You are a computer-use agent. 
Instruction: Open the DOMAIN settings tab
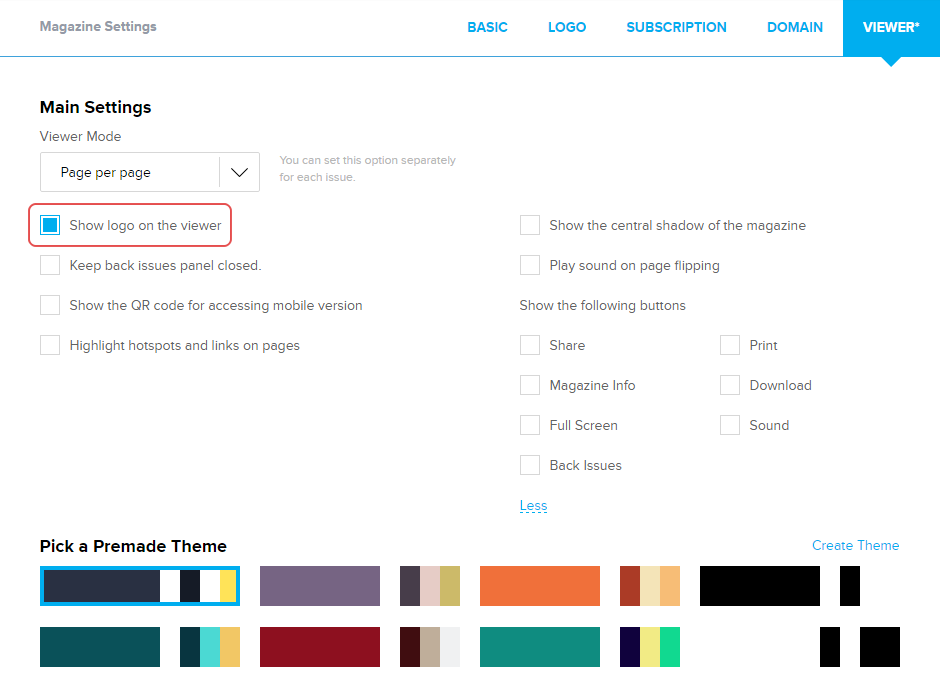tap(795, 27)
